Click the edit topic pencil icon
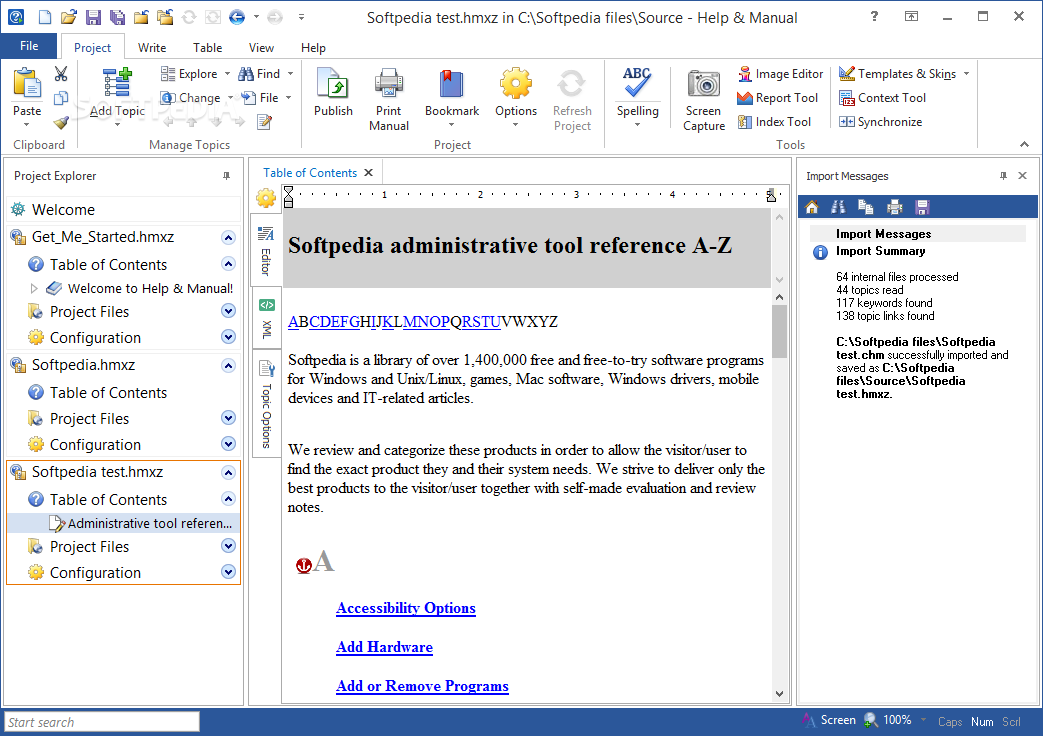The image size is (1043, 736). pos(265,122)
